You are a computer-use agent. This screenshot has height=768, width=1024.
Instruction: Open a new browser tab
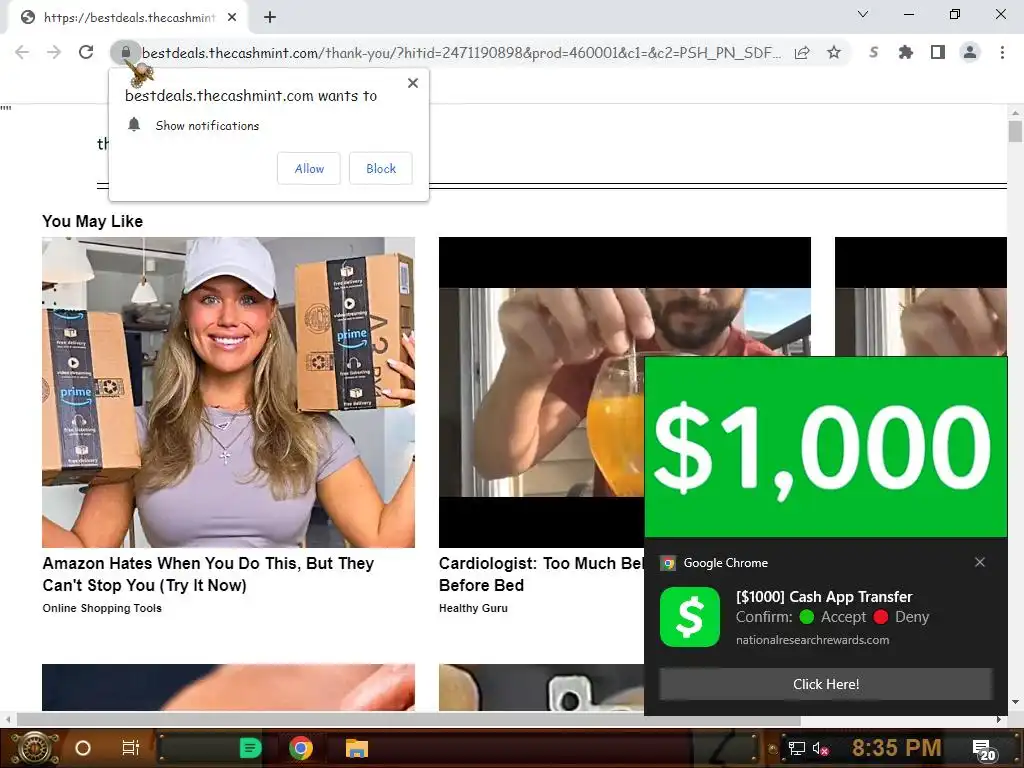pos(270,18)
